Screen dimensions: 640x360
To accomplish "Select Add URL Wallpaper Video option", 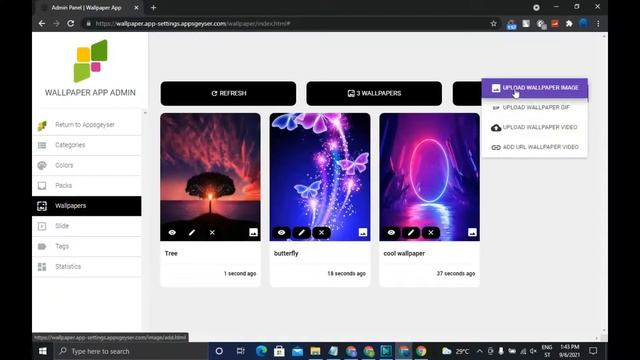I will (535, 147).
